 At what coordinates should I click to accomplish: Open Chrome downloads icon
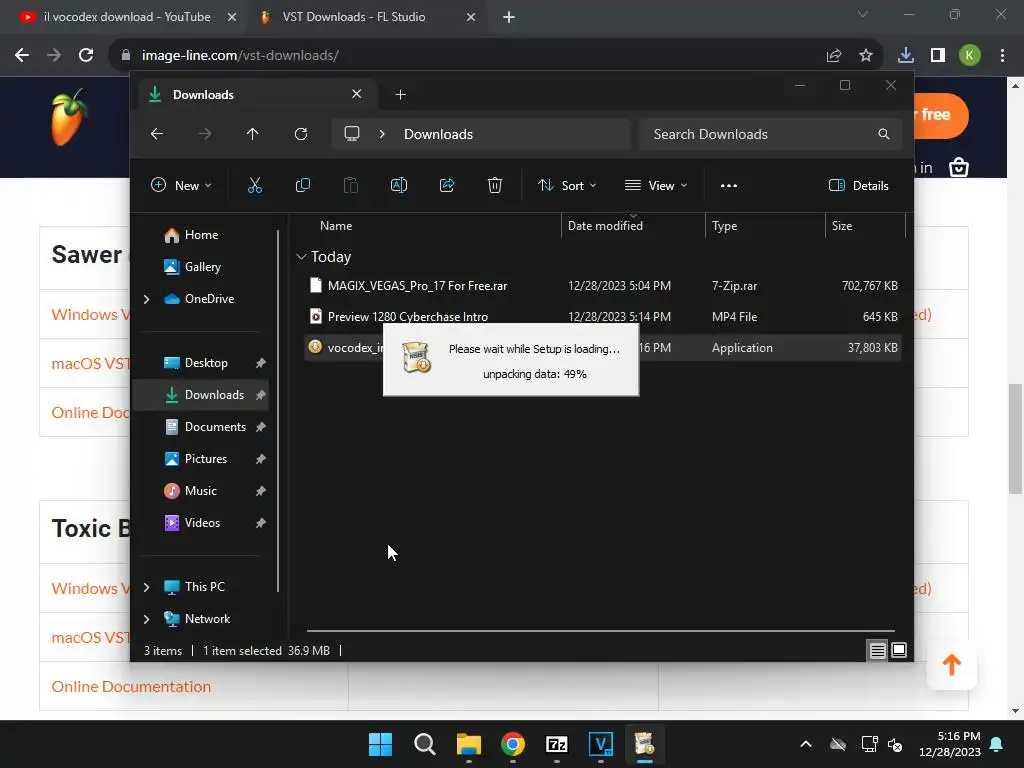pos(906,56)
